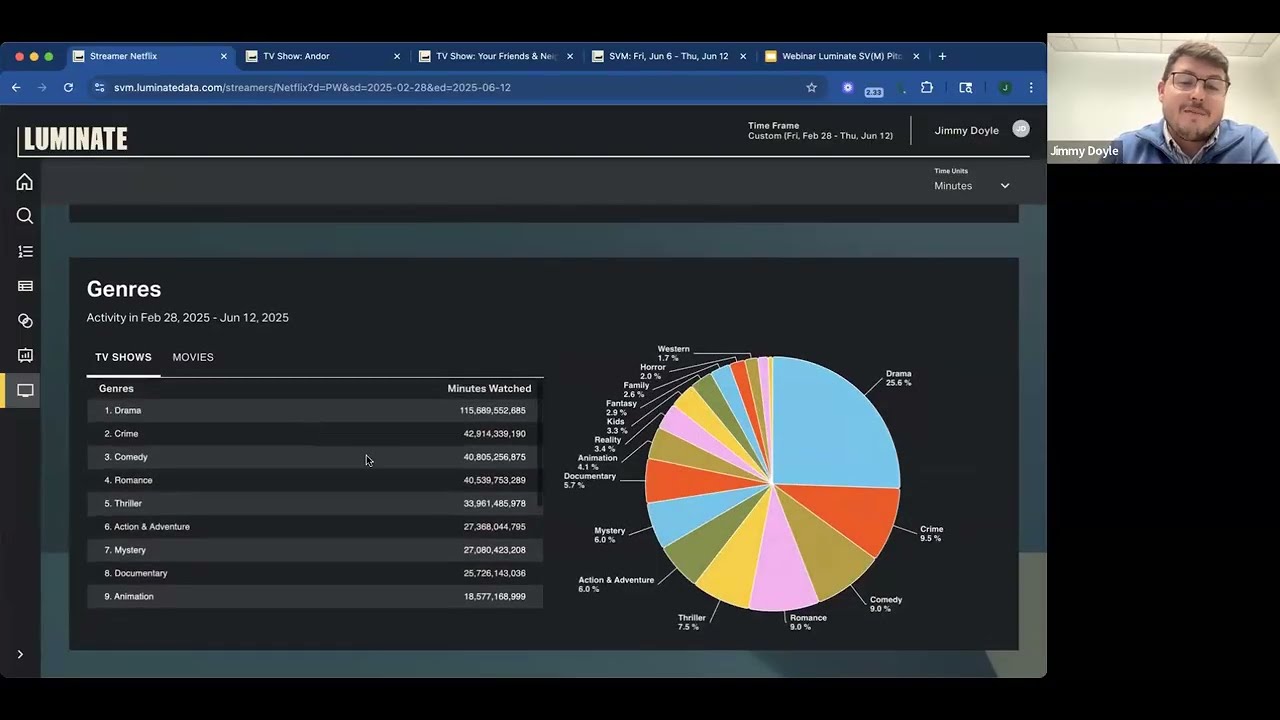Click the Western 1.7 % chart label
This screenshot has width=1280, height=720.
pyautogui.click(x=673, y=353)
